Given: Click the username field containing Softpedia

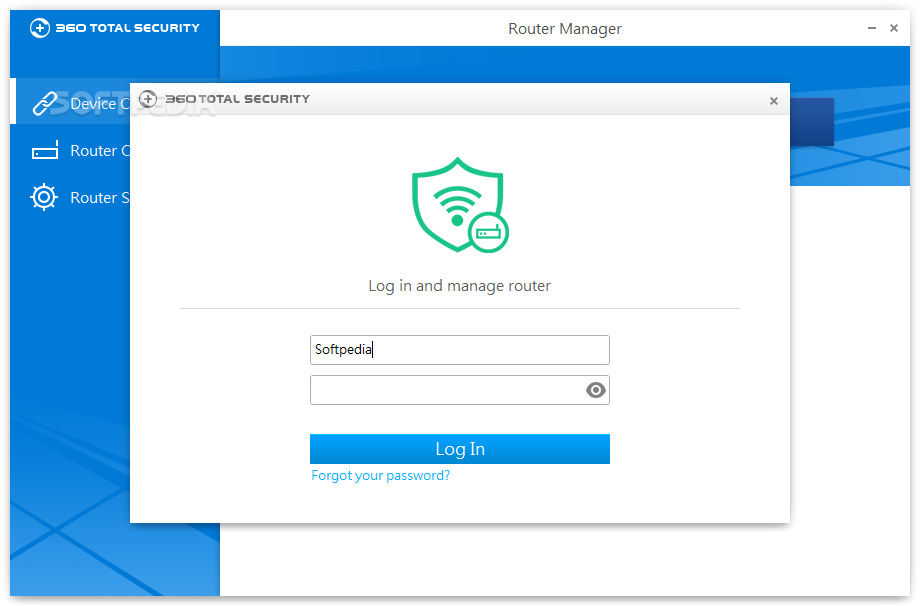Looking at the screenshot, I should pyautogui.click(x=460, y=350).
